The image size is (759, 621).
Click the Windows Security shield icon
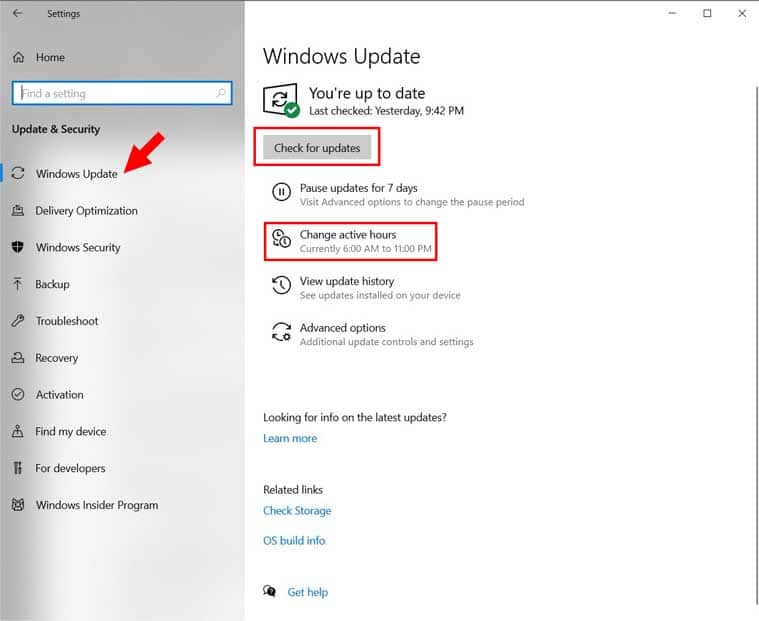click(x=18, y=247)
